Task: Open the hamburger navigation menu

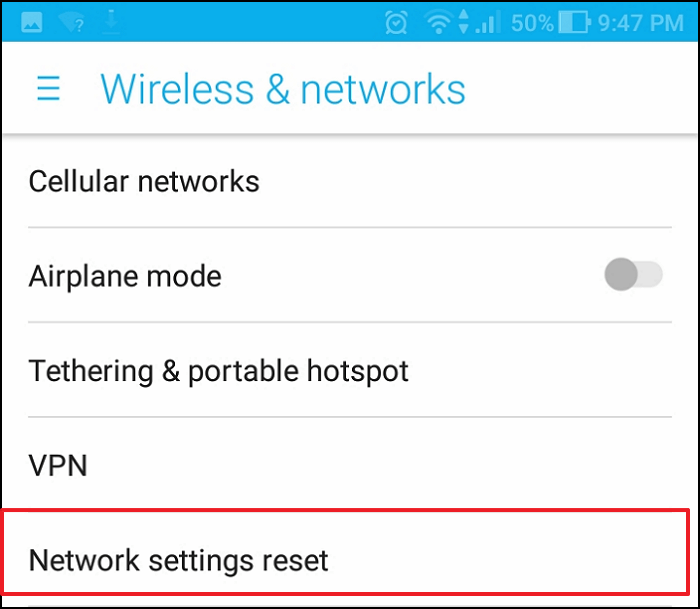Action: 48,88
